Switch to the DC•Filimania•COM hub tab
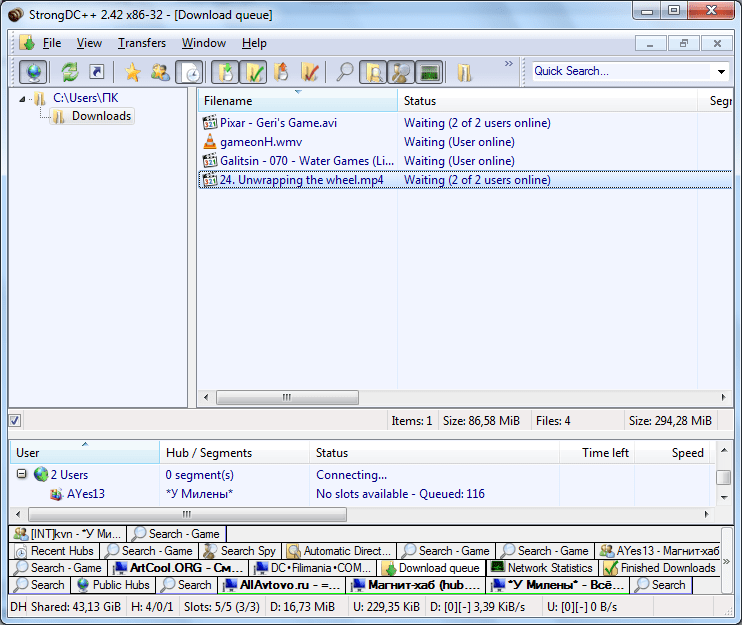Viewport: 742px width, 625px height. tap(313, 568)
